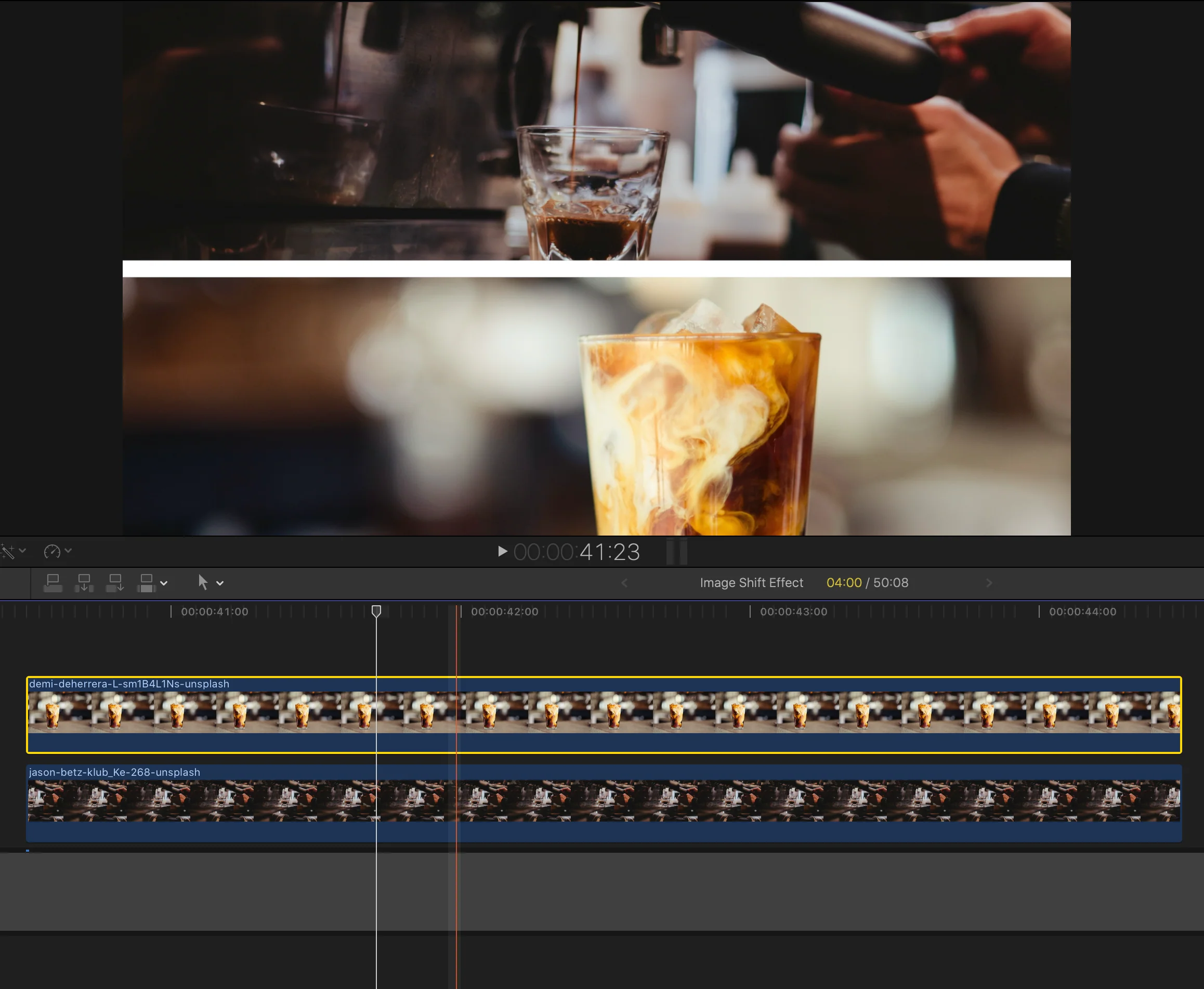Click the playhead handle on the ruler
Screen dimensions: 1204x989
point(376,611)
